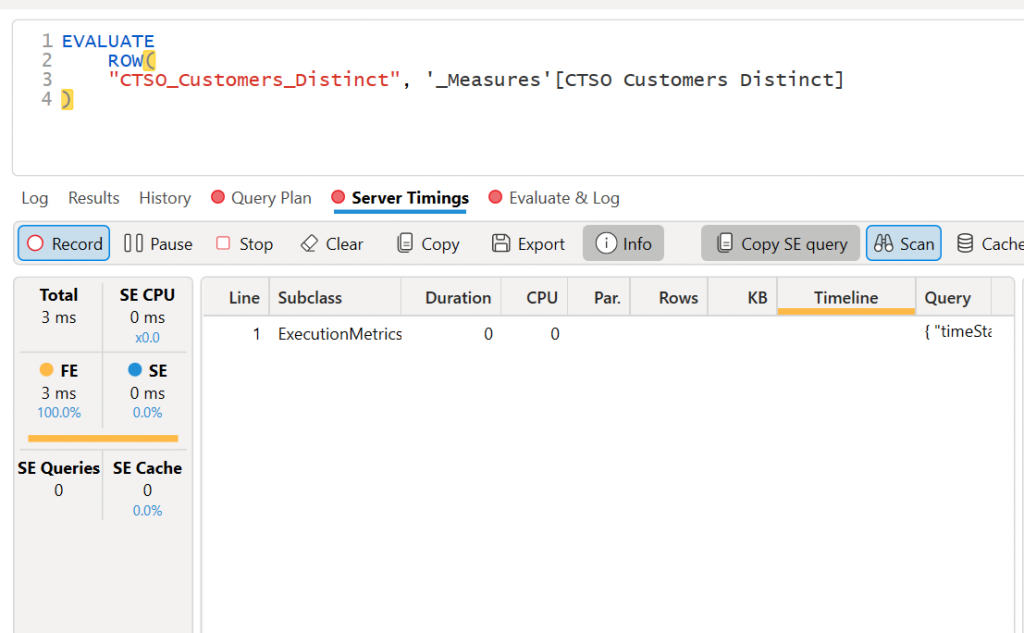Copy the server timings results
Viewport: 1024px width, 633px height.
(428, 244)
